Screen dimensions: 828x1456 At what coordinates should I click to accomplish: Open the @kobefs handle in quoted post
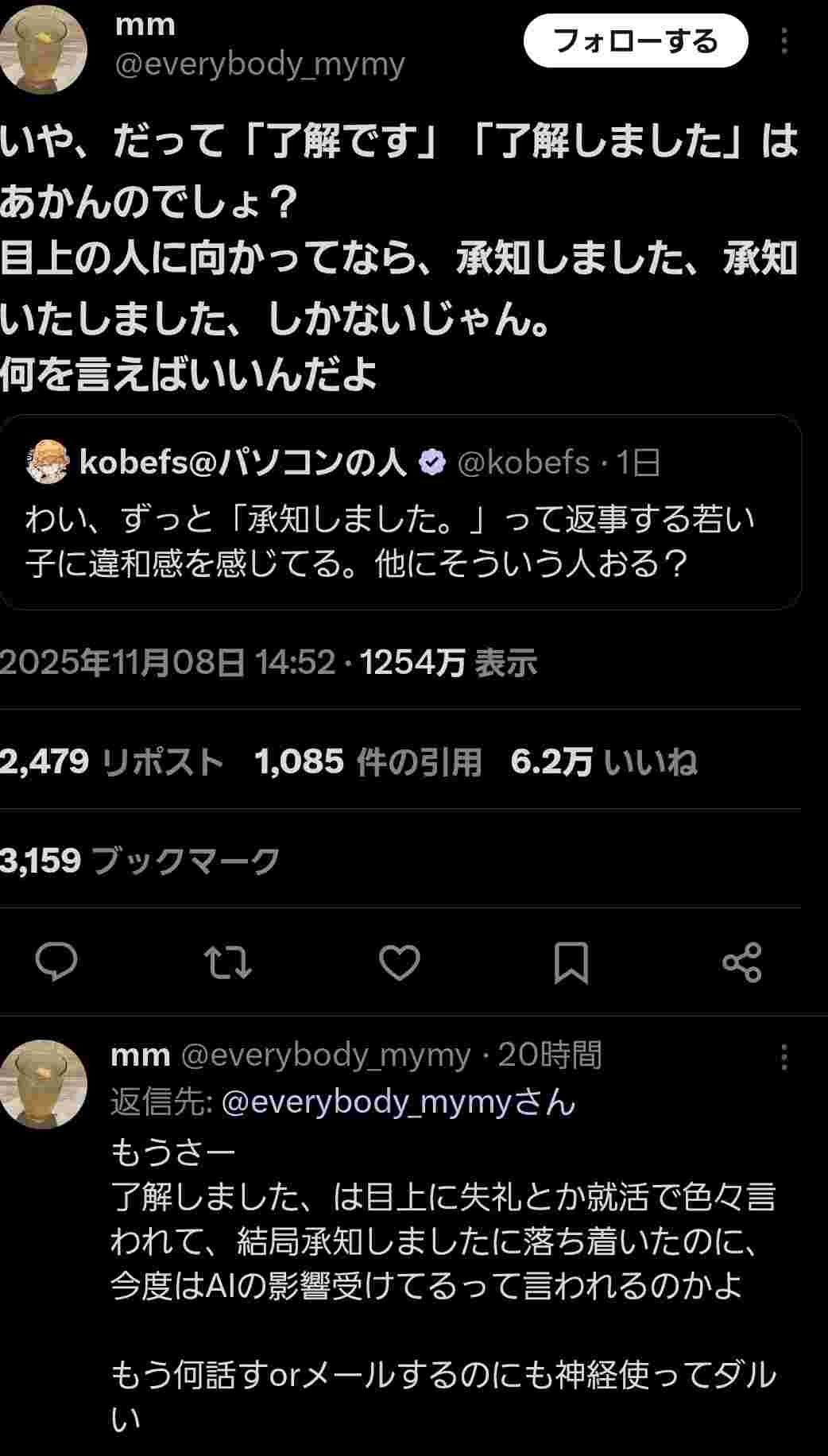(524, 463)
